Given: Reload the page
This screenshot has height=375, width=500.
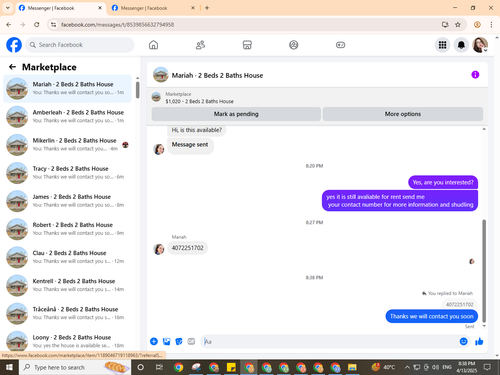Looking at the screenshot, I should pos(37,24).
